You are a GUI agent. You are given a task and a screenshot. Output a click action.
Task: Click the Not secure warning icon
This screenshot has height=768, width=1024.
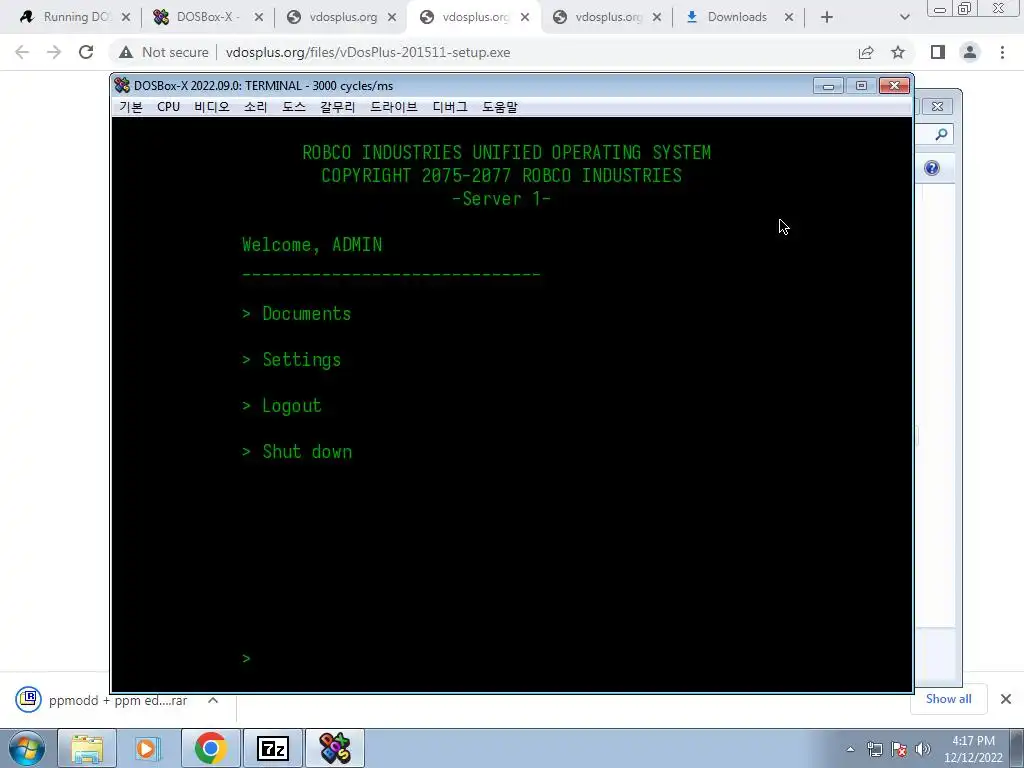coord(126,53)
